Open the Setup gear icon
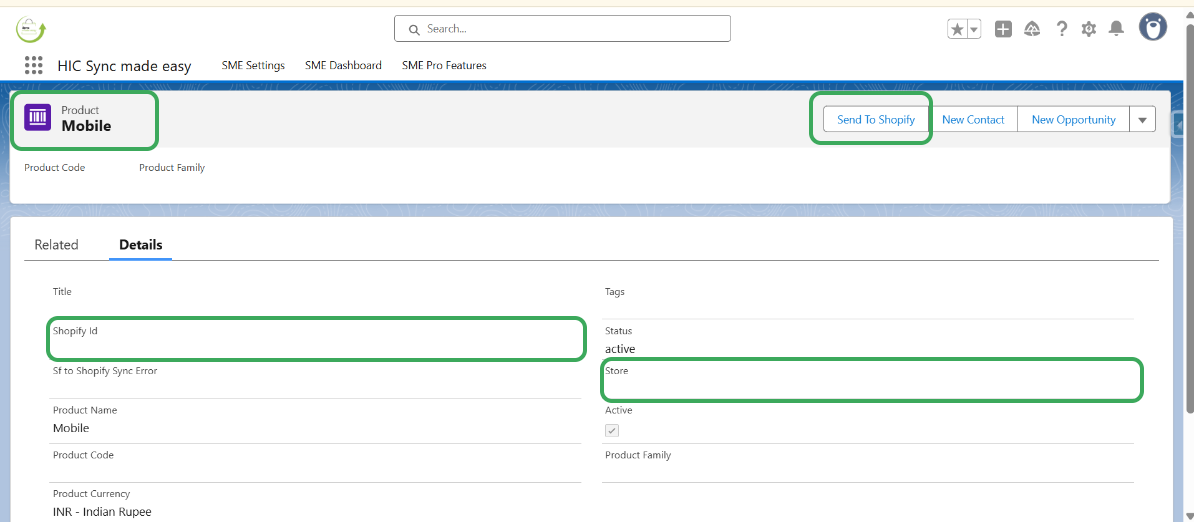This screenshot has width=1194, height=522. click(1089, 29)
